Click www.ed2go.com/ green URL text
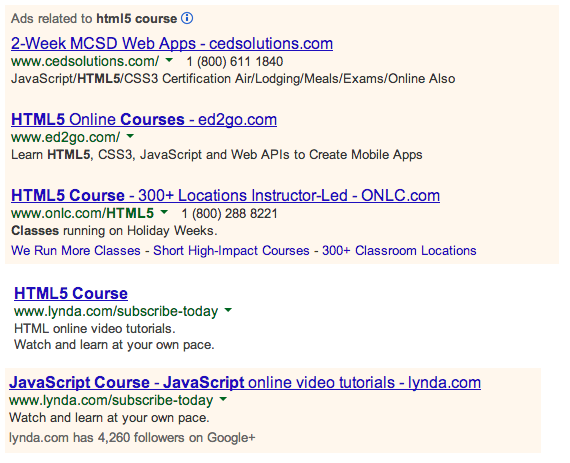 point(65,137)
